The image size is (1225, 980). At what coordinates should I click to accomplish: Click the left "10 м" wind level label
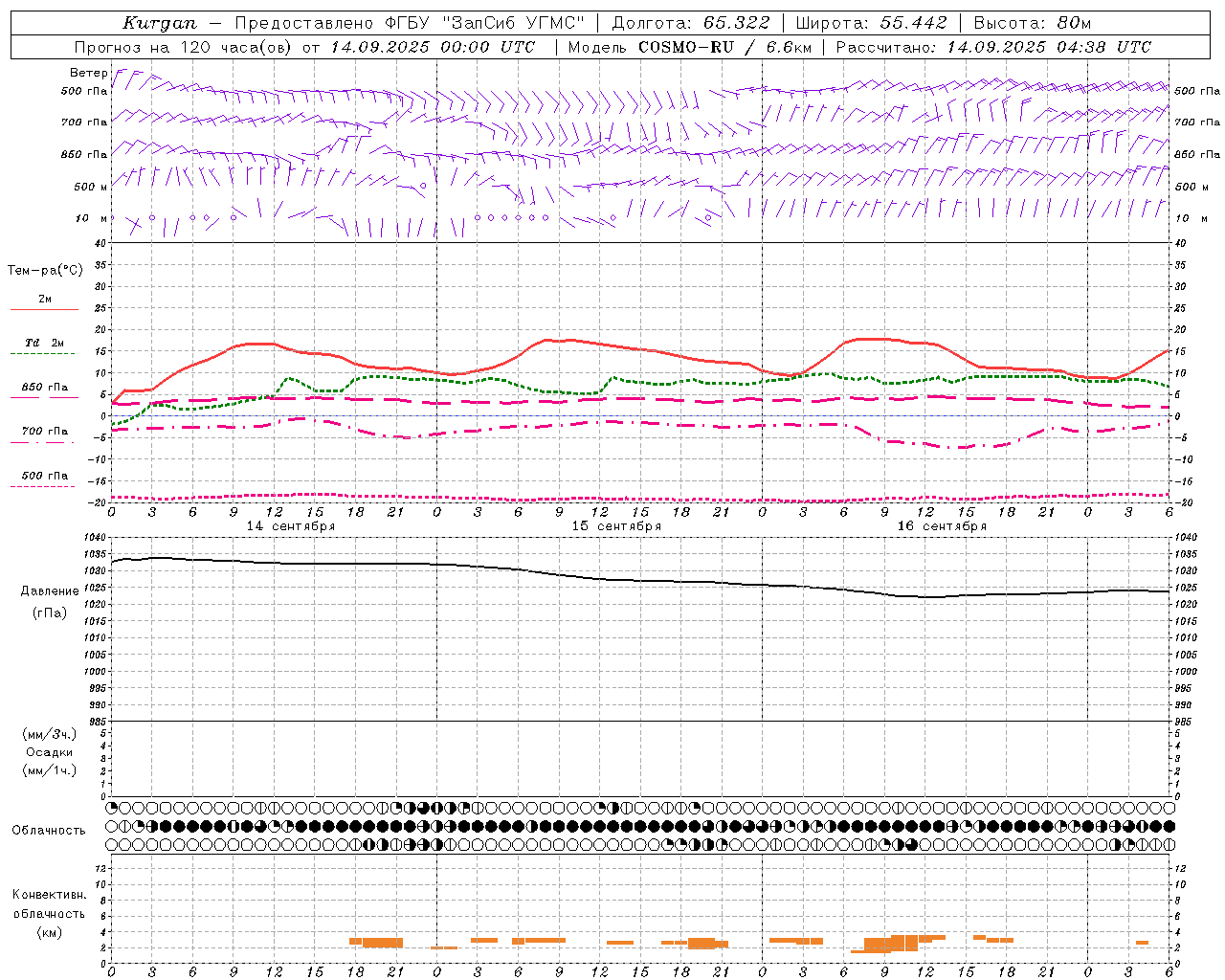coord(92,218)
